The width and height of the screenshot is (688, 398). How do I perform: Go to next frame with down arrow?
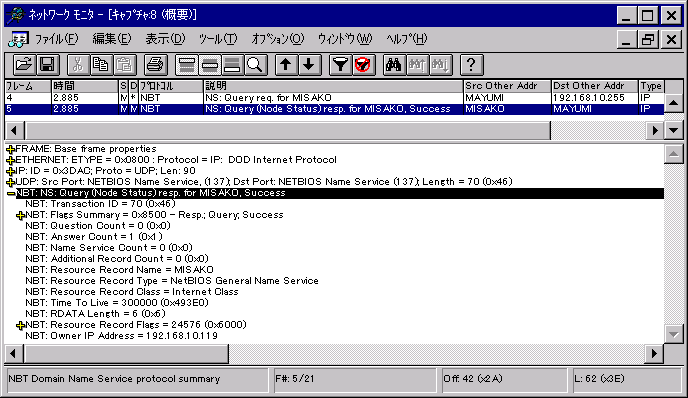(309, 65)
